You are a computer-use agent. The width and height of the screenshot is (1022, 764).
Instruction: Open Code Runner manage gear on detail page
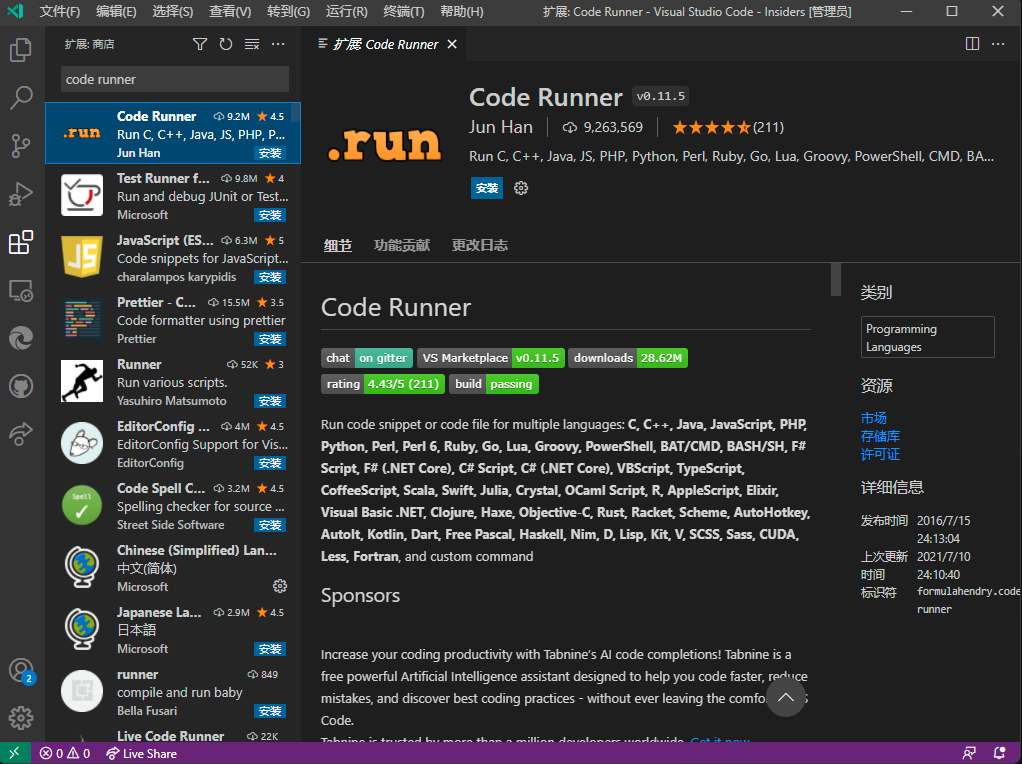tap(520, 188)
